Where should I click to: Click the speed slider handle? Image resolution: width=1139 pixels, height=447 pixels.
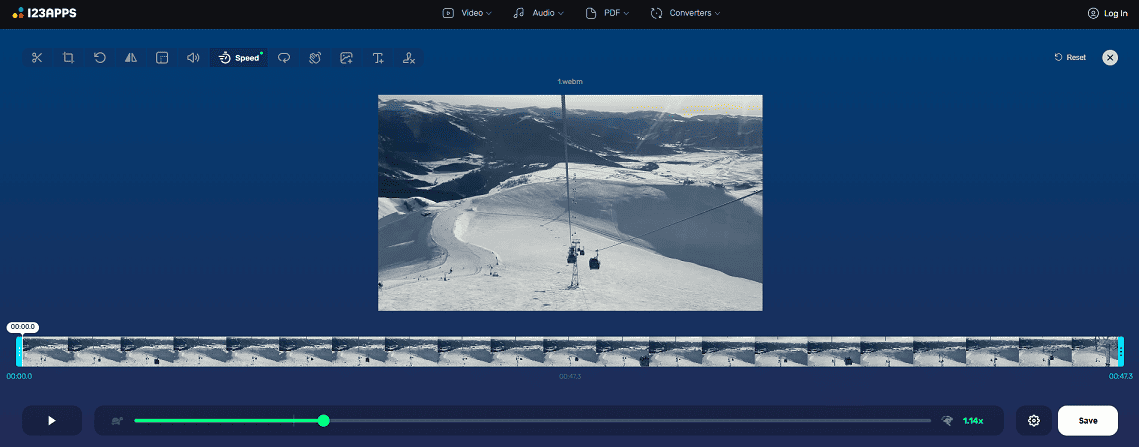click(324, 421)
